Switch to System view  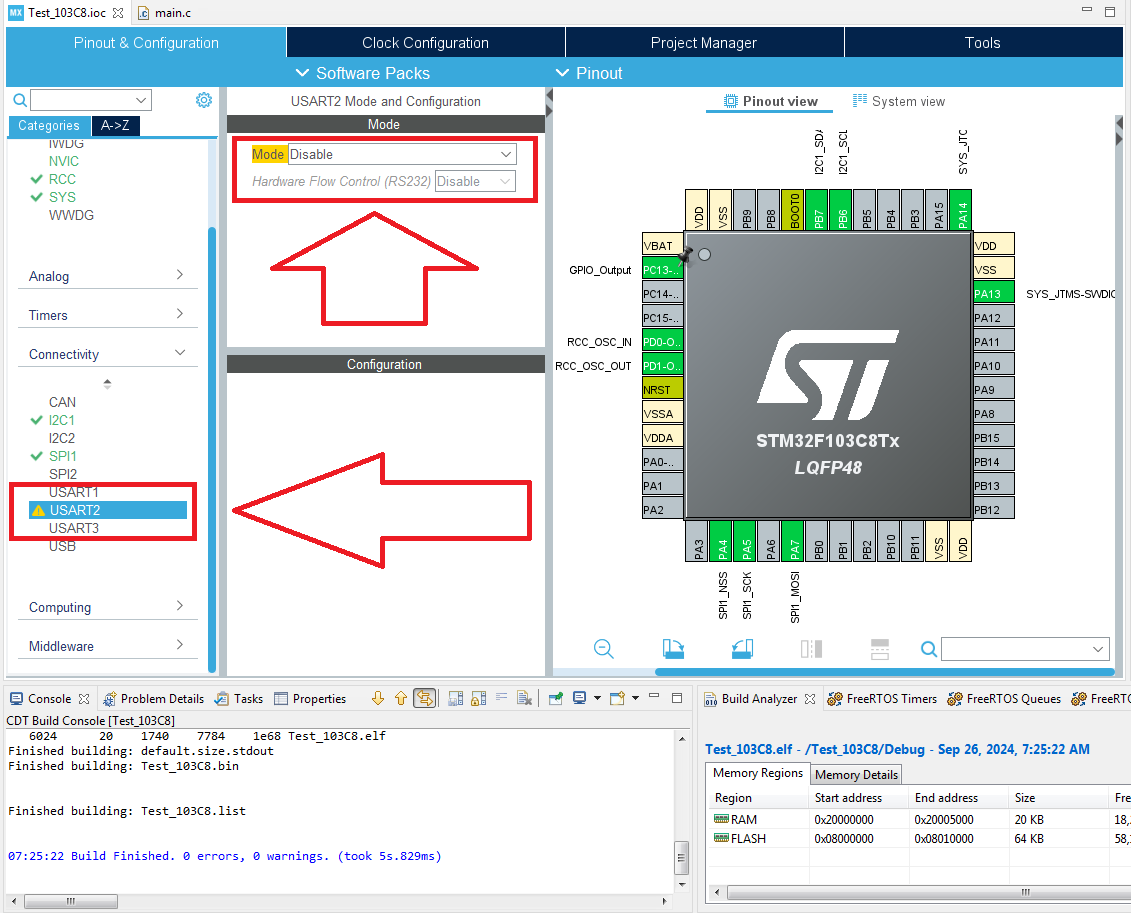point(898,101)
